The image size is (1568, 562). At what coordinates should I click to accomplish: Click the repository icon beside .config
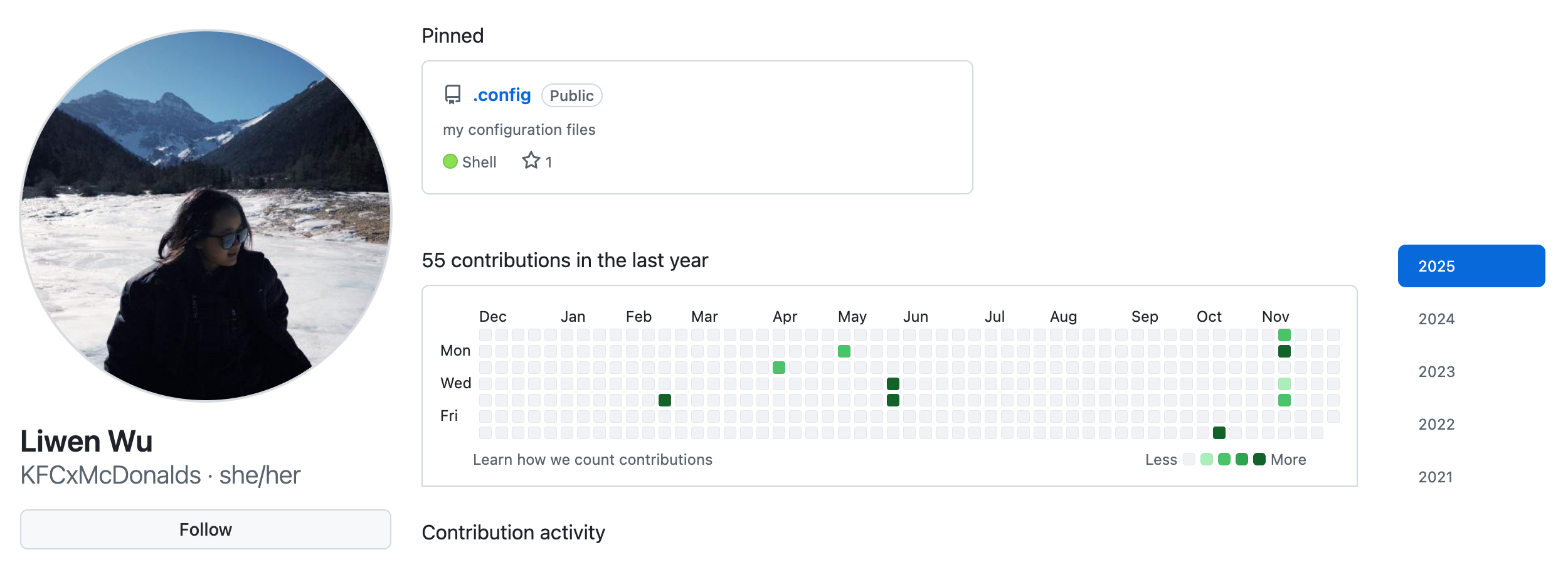[452, 95]
